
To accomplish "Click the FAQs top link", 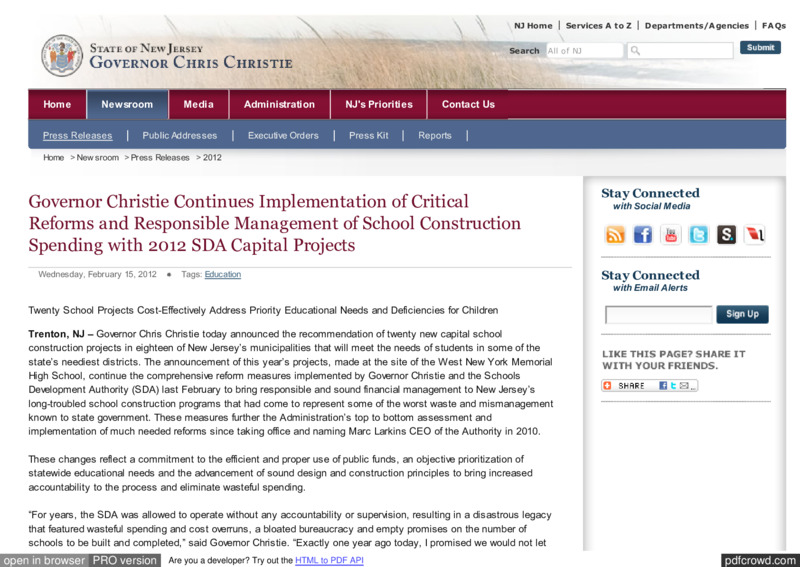I will pyautogui.click(x=773, y=26).
